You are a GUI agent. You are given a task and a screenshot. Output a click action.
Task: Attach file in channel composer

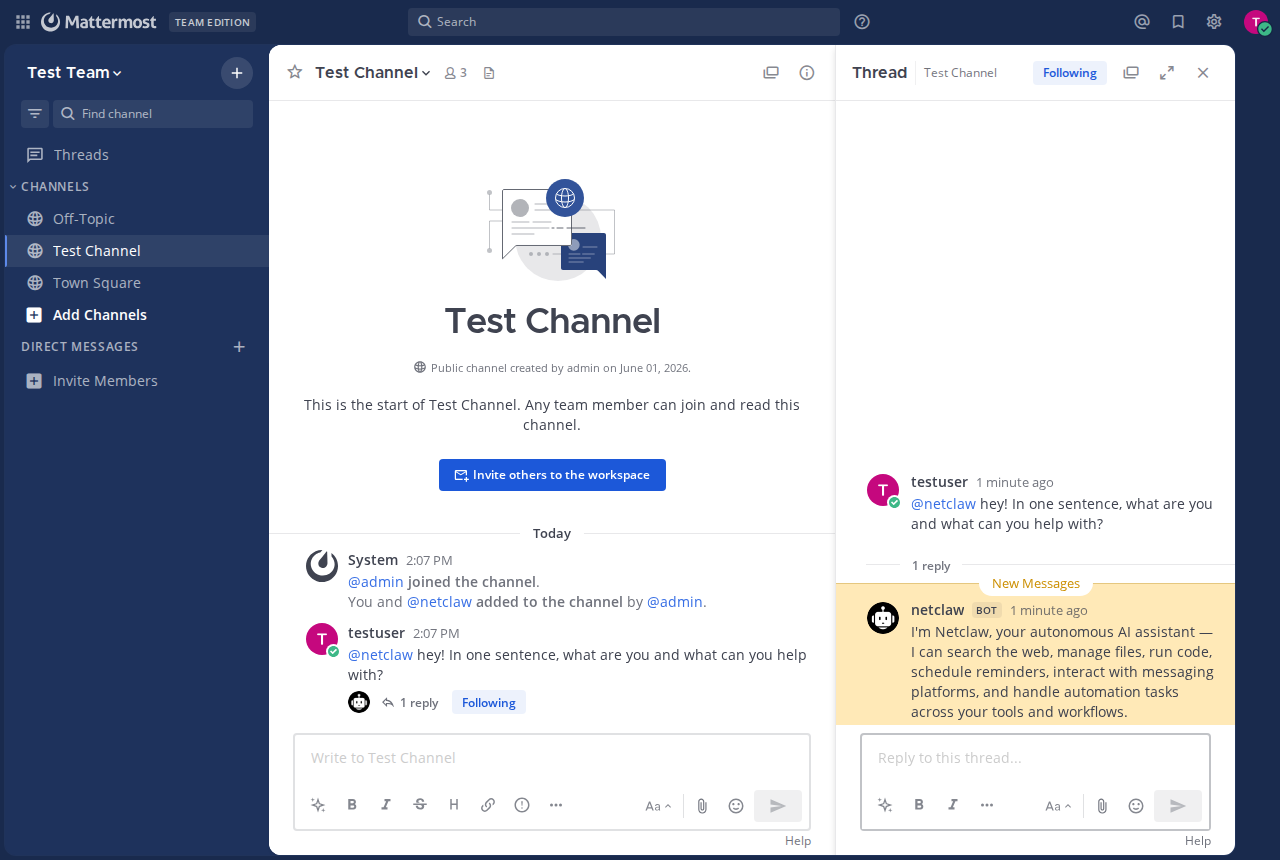pos(702,806)
